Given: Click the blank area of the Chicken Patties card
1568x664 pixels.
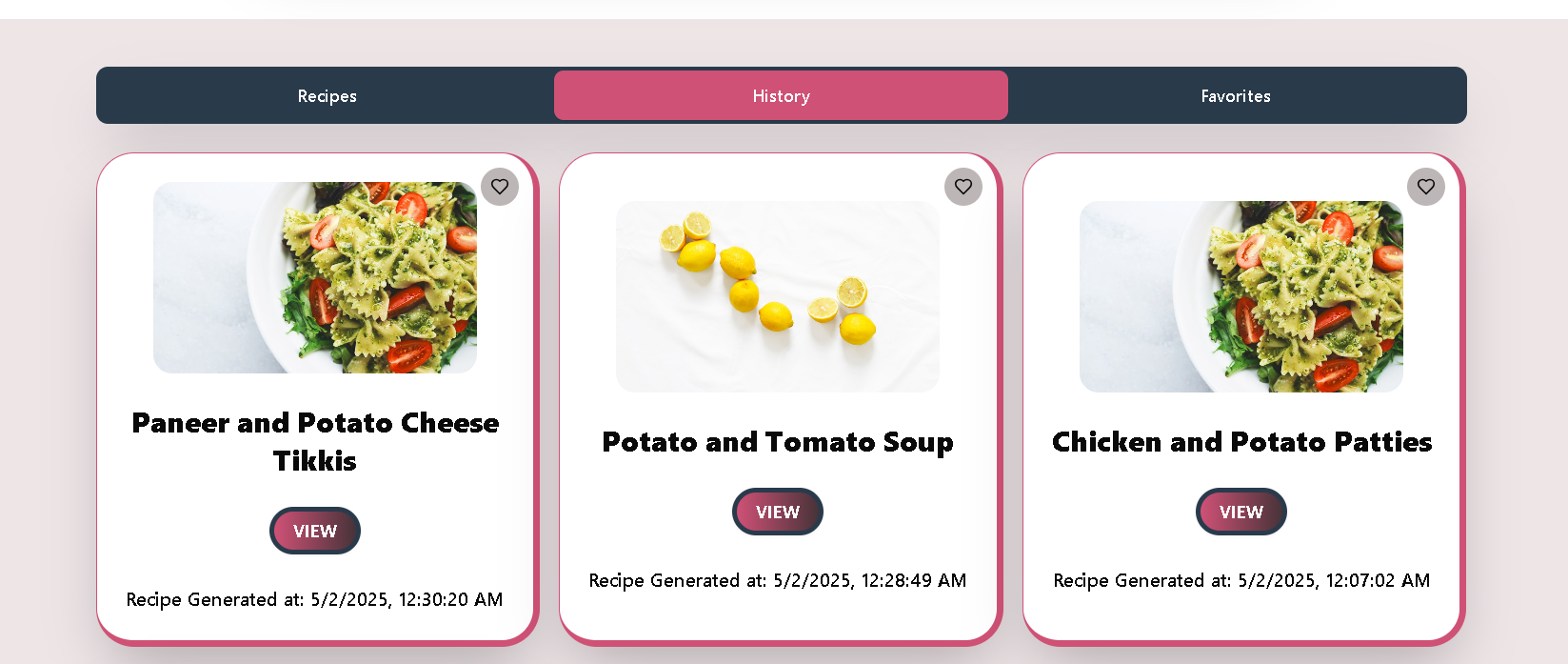Looking at the screenshot, I should [1241, 616].
